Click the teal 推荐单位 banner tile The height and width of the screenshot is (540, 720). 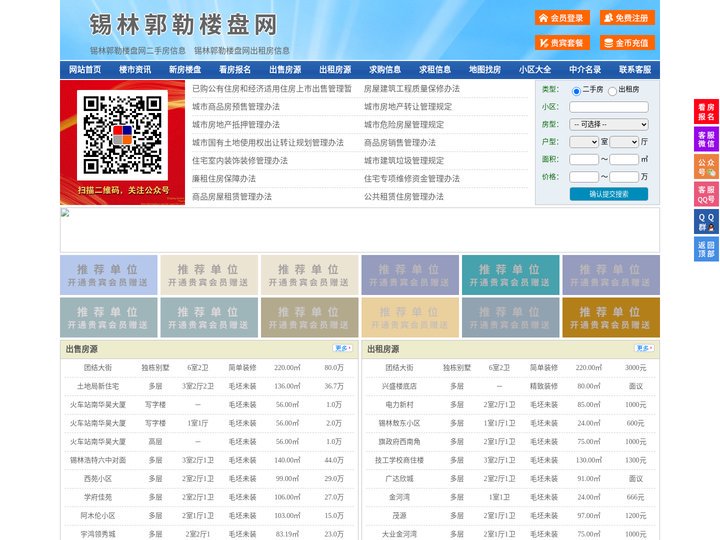[x=511, y=275]
